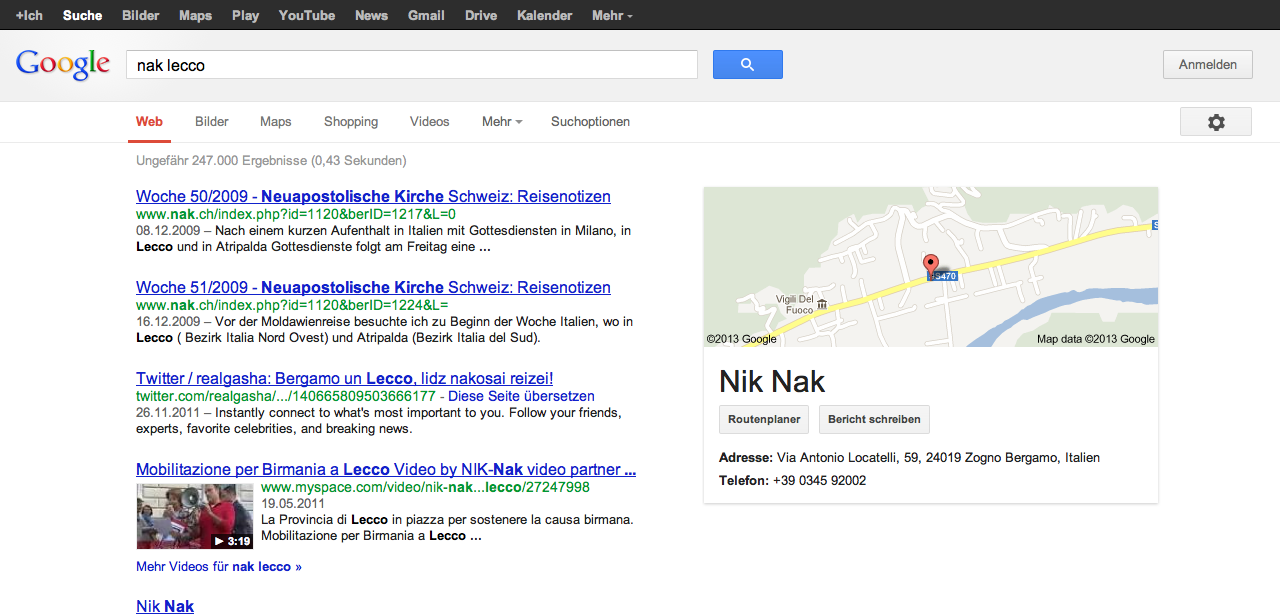Switch to the Bilder search tab
This screenshot has height=614, width=1280.
212,122
